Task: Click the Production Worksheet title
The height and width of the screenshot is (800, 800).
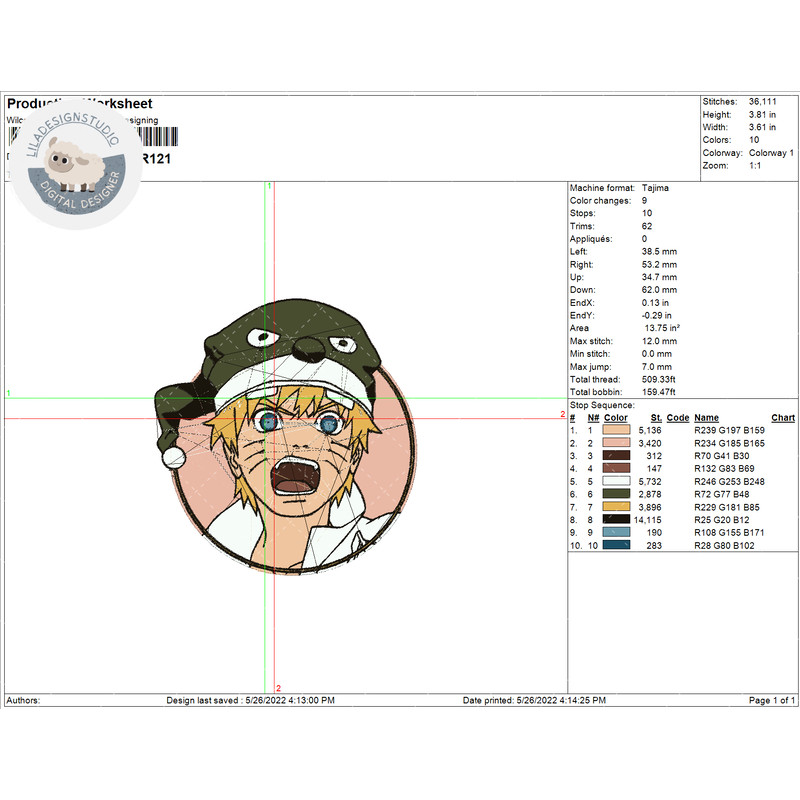Action: pos(80,104)
